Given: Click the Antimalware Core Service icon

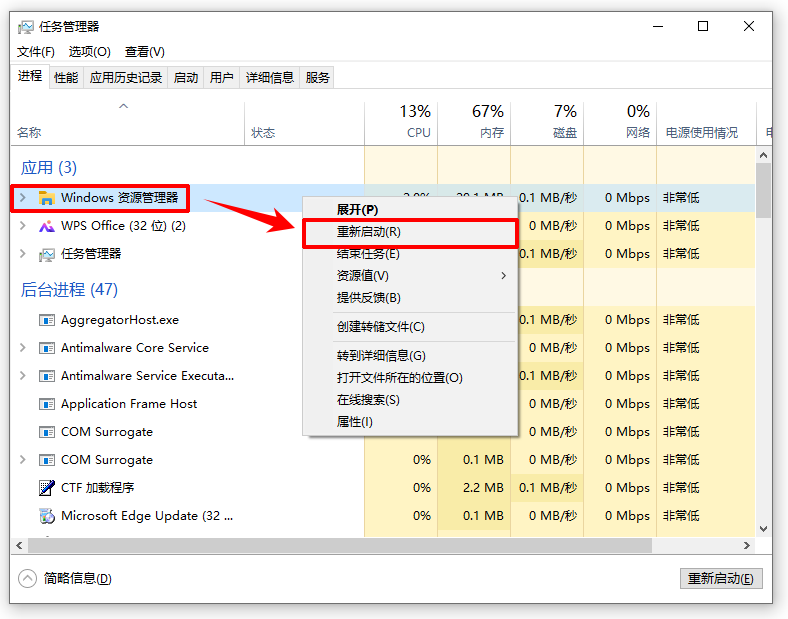Looking at the screenshot, I should [x=47, y=348].
